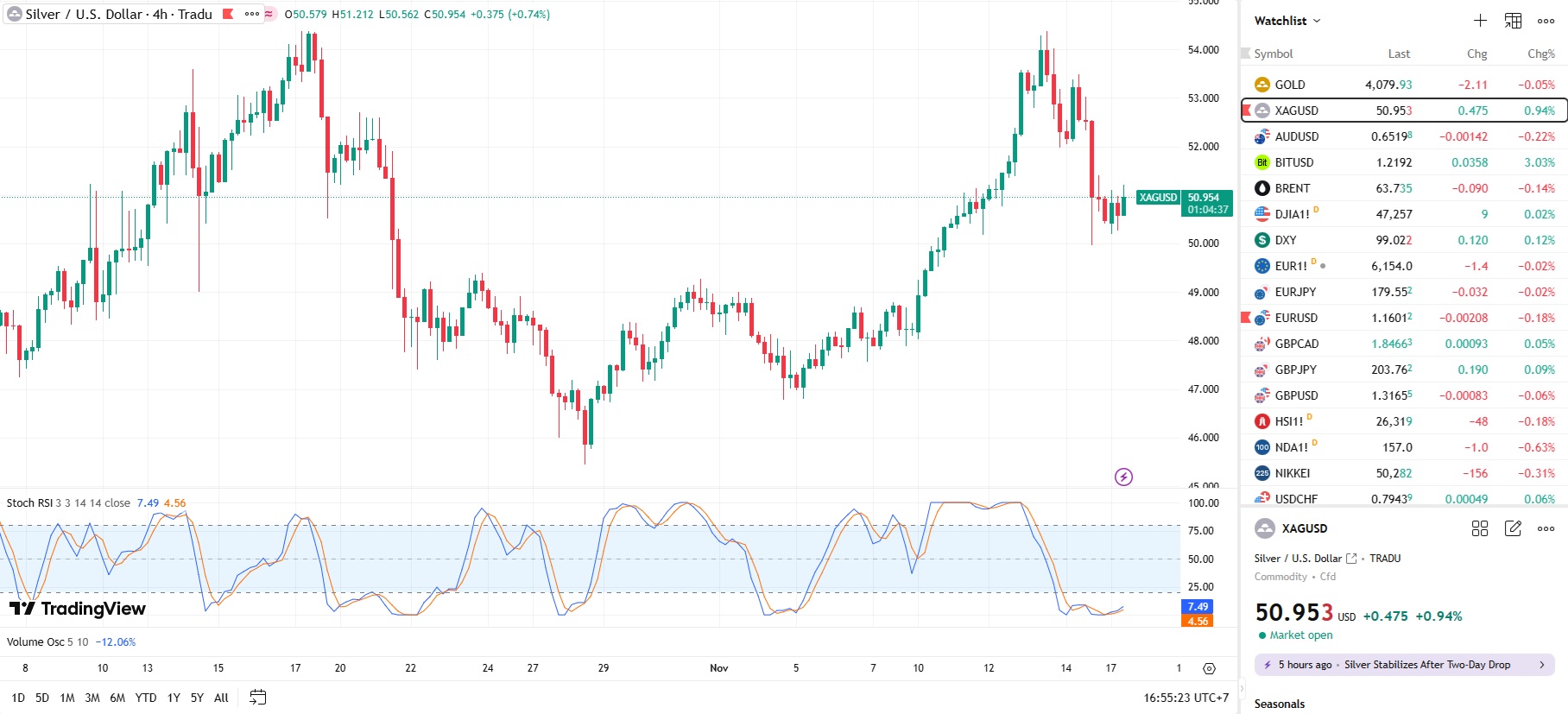1568x714 pixels.
Task: Open chart settings gear on the time axis
Action: pos(1209,668)
